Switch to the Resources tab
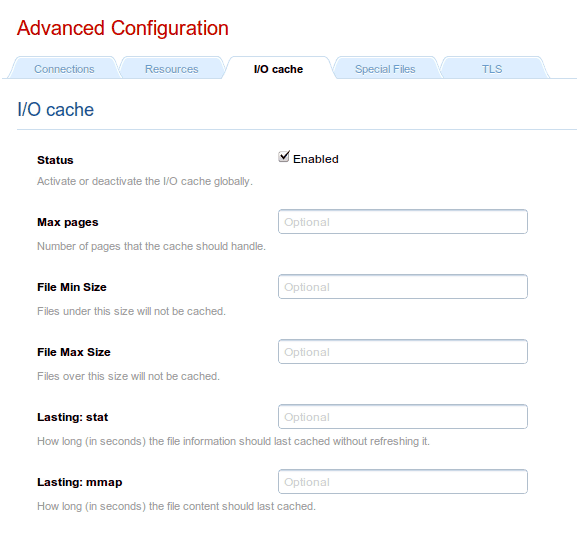Screen dimensions: 580x546 [x=171, y=69]
